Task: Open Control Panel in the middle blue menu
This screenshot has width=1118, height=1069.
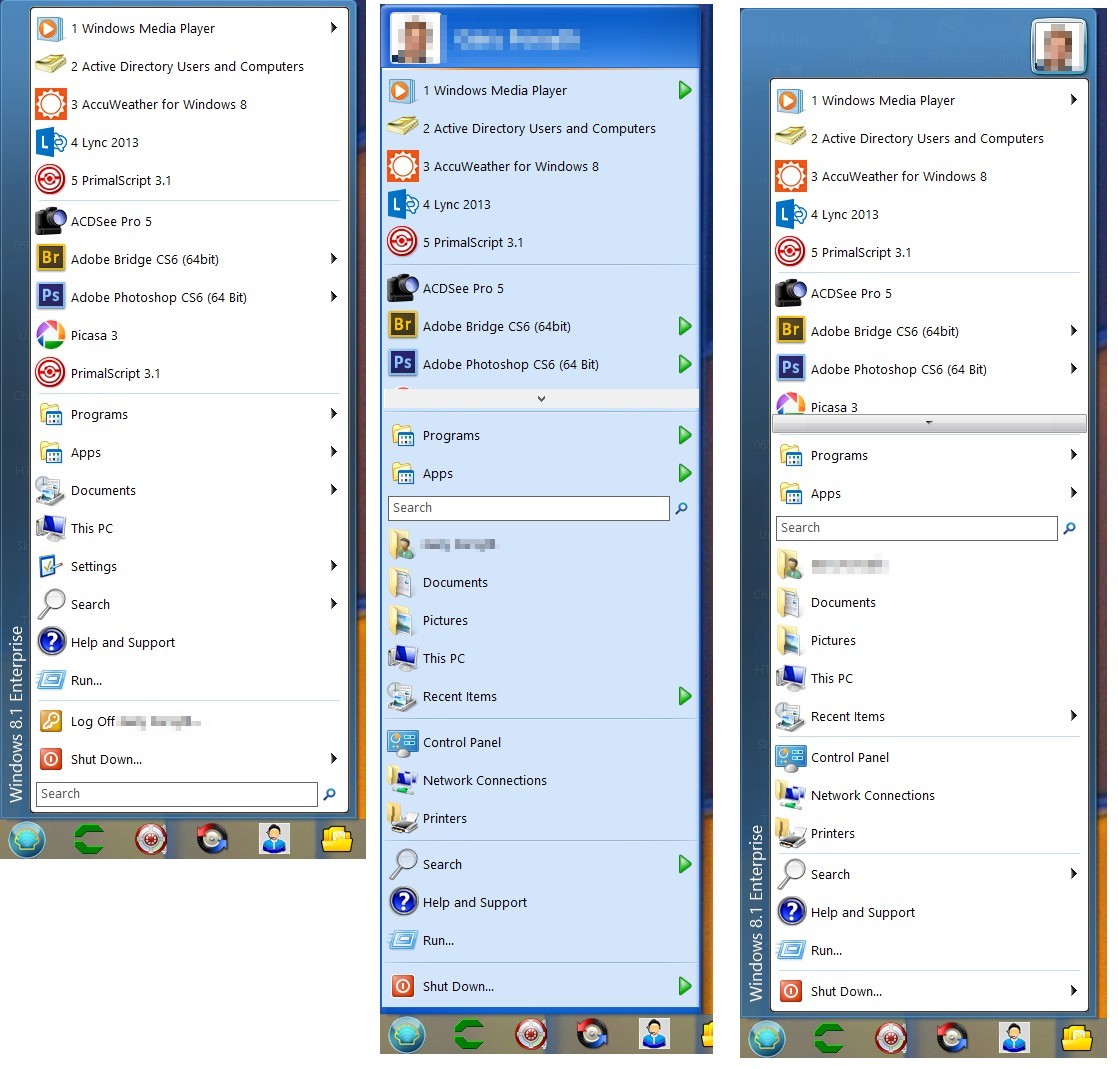Action: point(461,743)
